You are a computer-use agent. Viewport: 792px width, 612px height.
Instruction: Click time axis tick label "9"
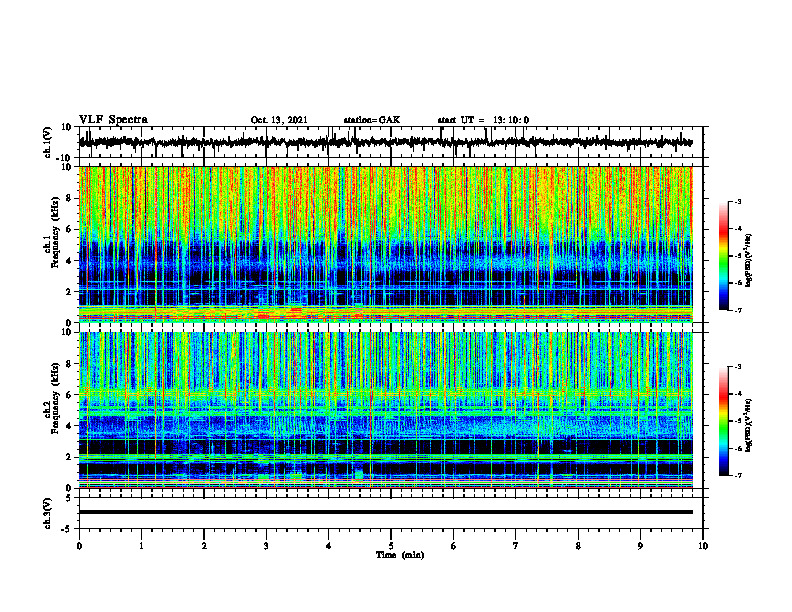tap(640, 546)
